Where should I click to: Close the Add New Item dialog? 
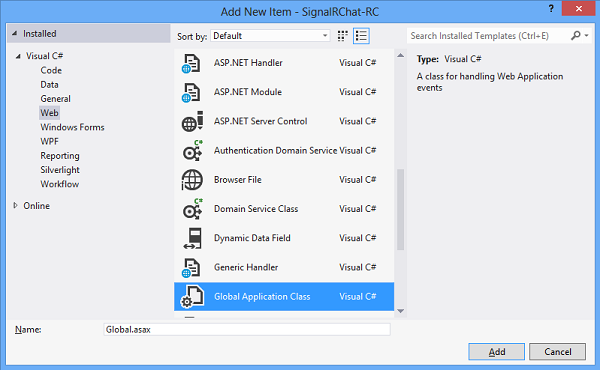pos(579,8)
